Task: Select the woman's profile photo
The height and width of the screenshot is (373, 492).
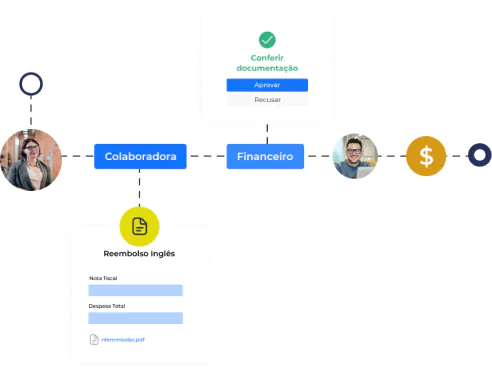Action: pos(31,160)
